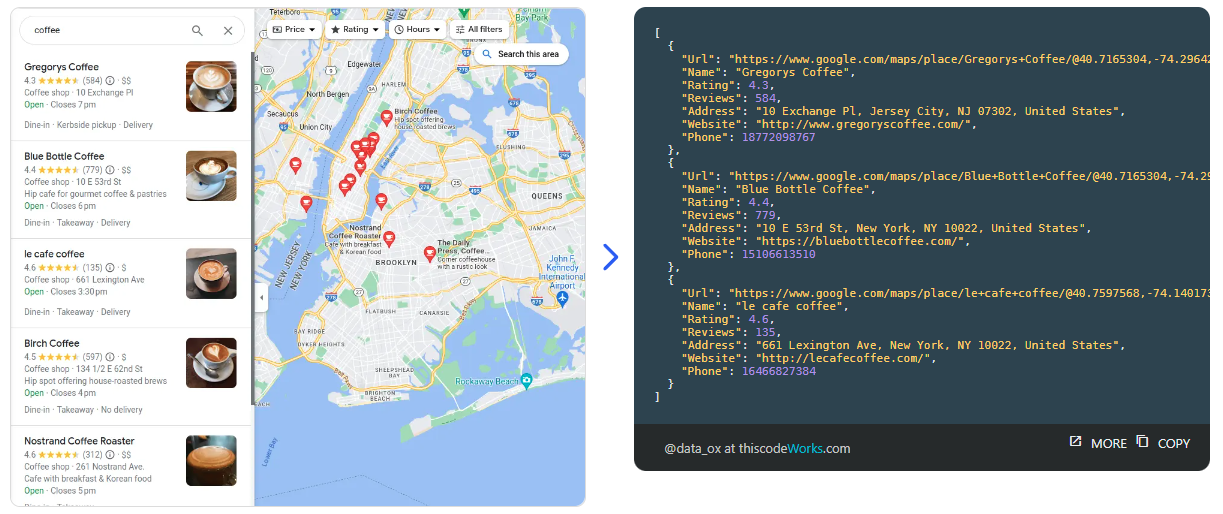The height and width of the screenshot is (514, 1223).
Task: Click the Nostrand Coffee Roaster map pin
Action: pyautogui.click(x=390, y=239)
